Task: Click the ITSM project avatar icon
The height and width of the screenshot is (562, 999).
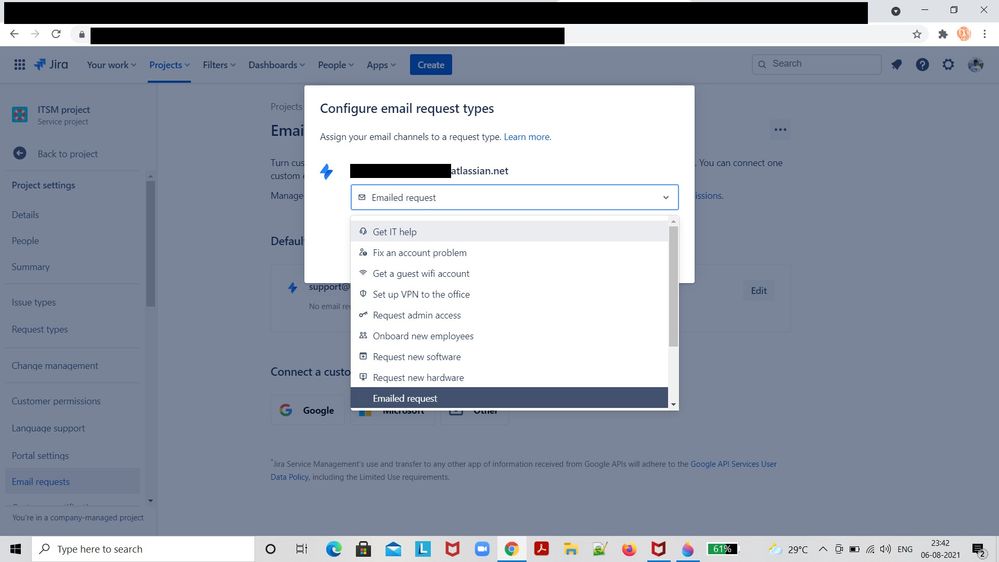Action: pyautogui.click(x=20, y=115)
